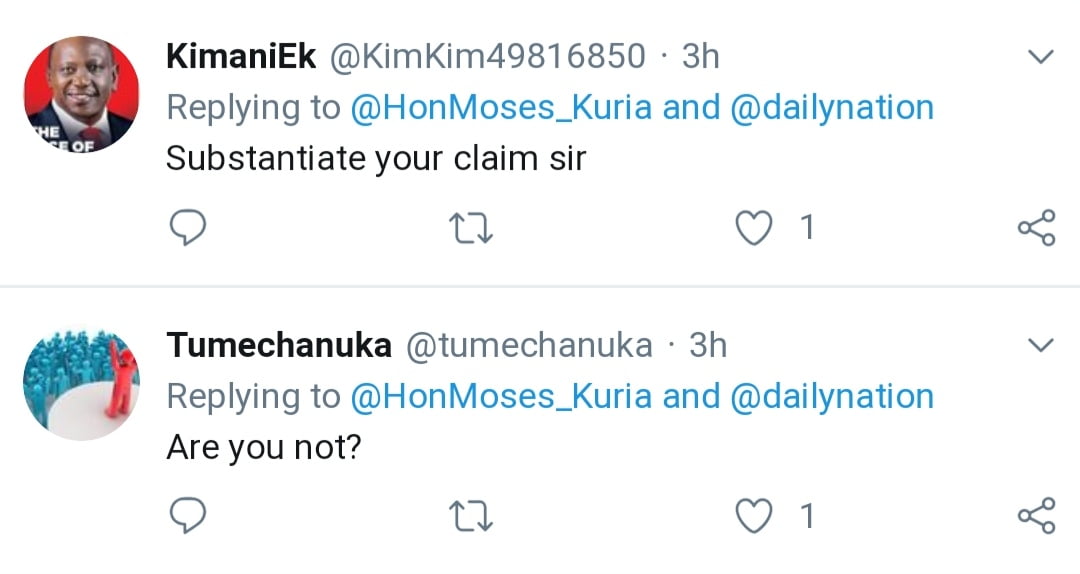The width and height of the screenshot is (1080, 574).
Task: Reply to KimaniEk's tweet
Action: click(186, 229)
